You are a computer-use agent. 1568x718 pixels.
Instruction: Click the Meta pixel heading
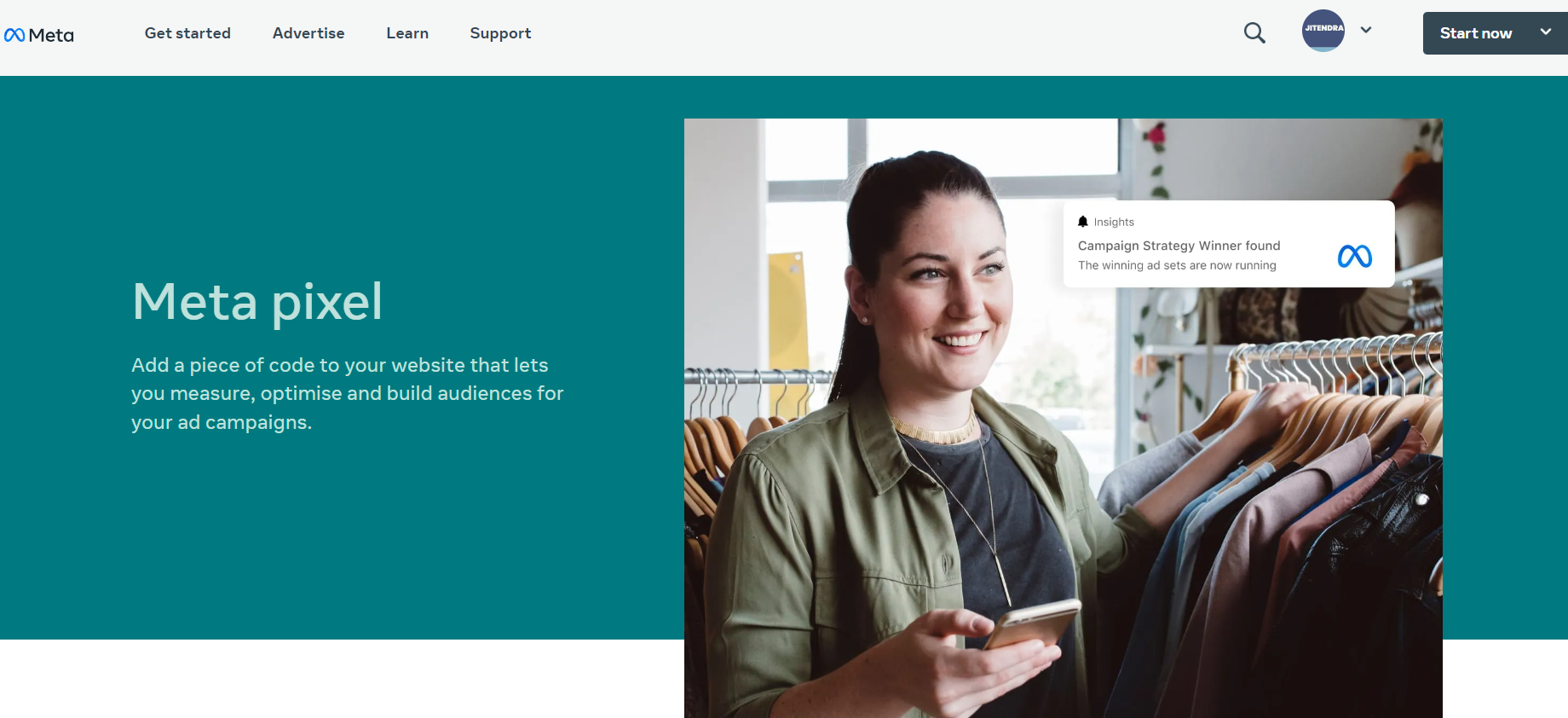[x=257, y=302]
